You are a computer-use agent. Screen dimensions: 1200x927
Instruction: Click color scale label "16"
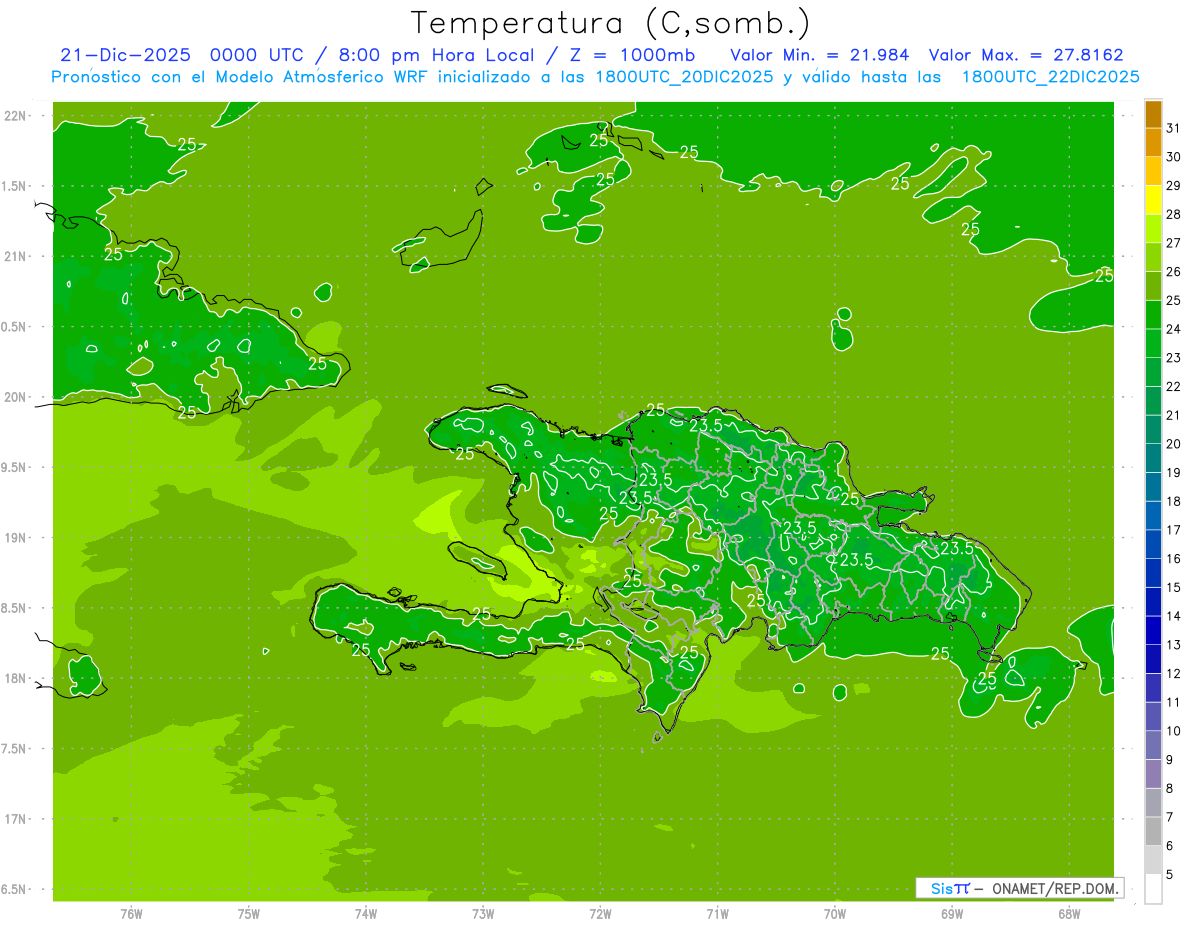pyautogui.click(x=1173, y=558)
